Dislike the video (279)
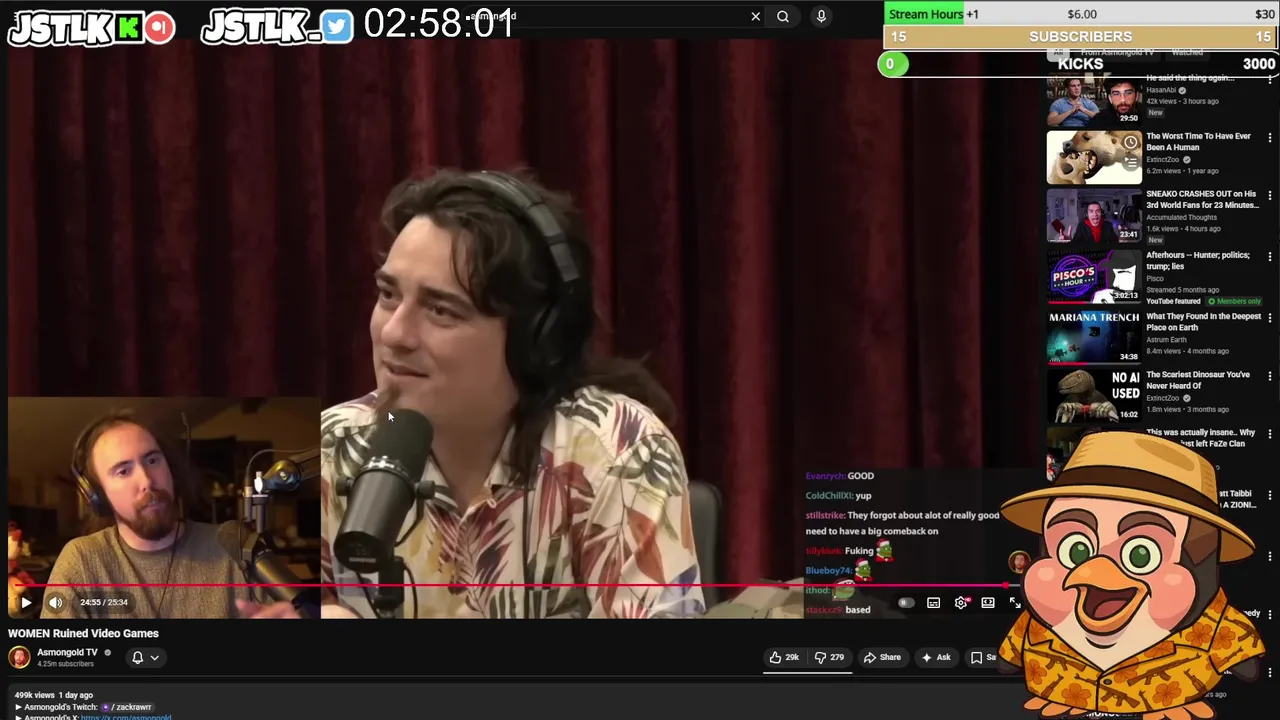Image resolution: width=1280 pixels, height=720 pixels. coord(829,657)
